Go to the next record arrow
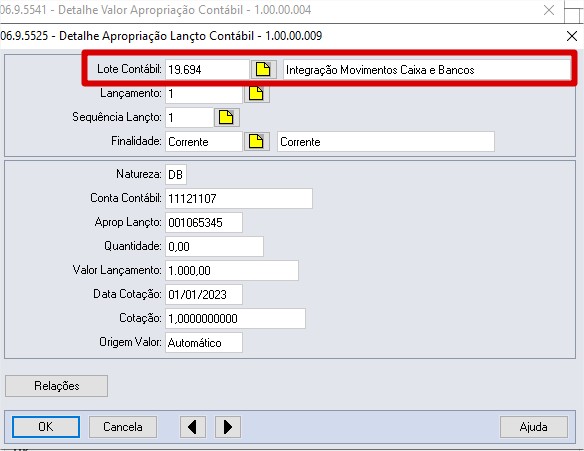This screenshot has height=451, width=584. tap(228, 427)
